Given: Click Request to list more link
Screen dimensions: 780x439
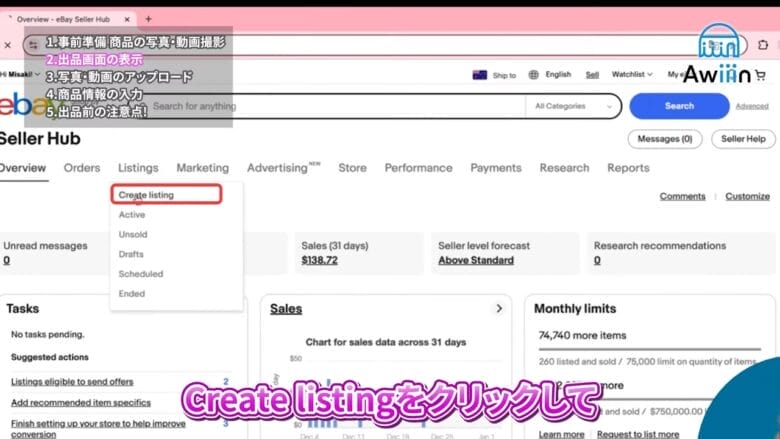Looking at the screenshot, I should coord(638,434).
